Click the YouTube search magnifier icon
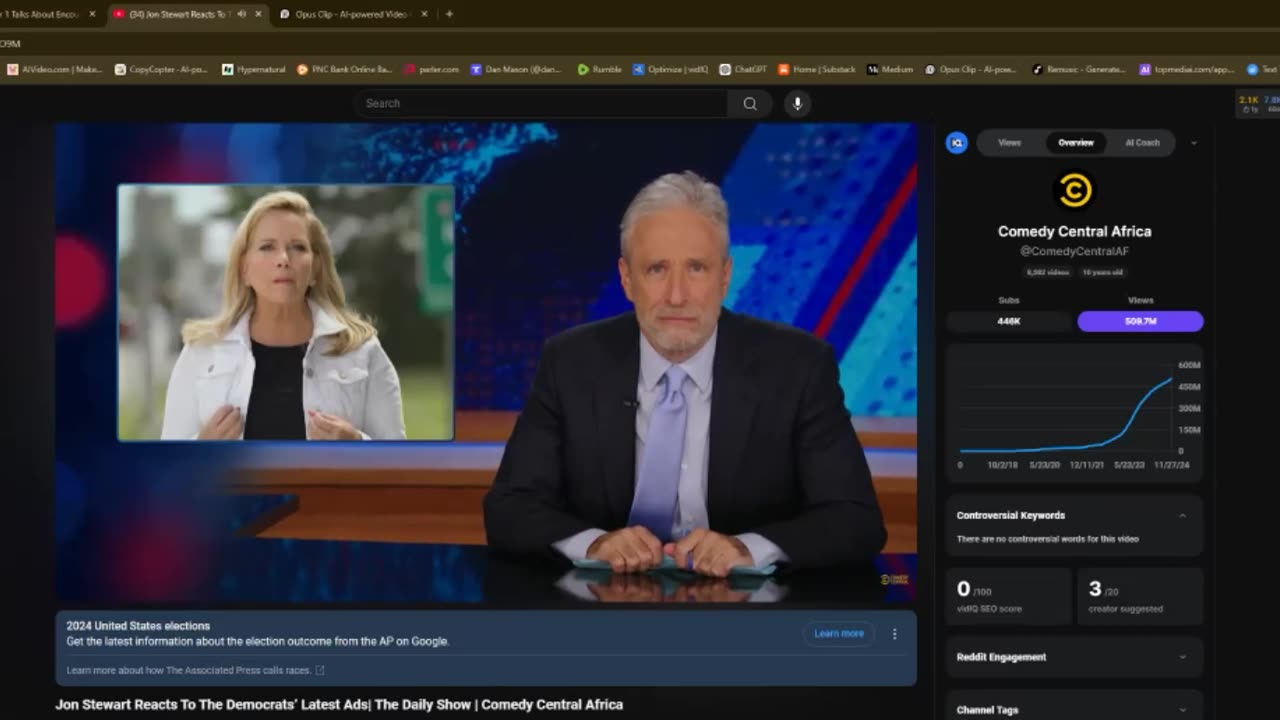Image resolution: width=1280 pixels, height=720 pixels. click(x=750, y=103)
